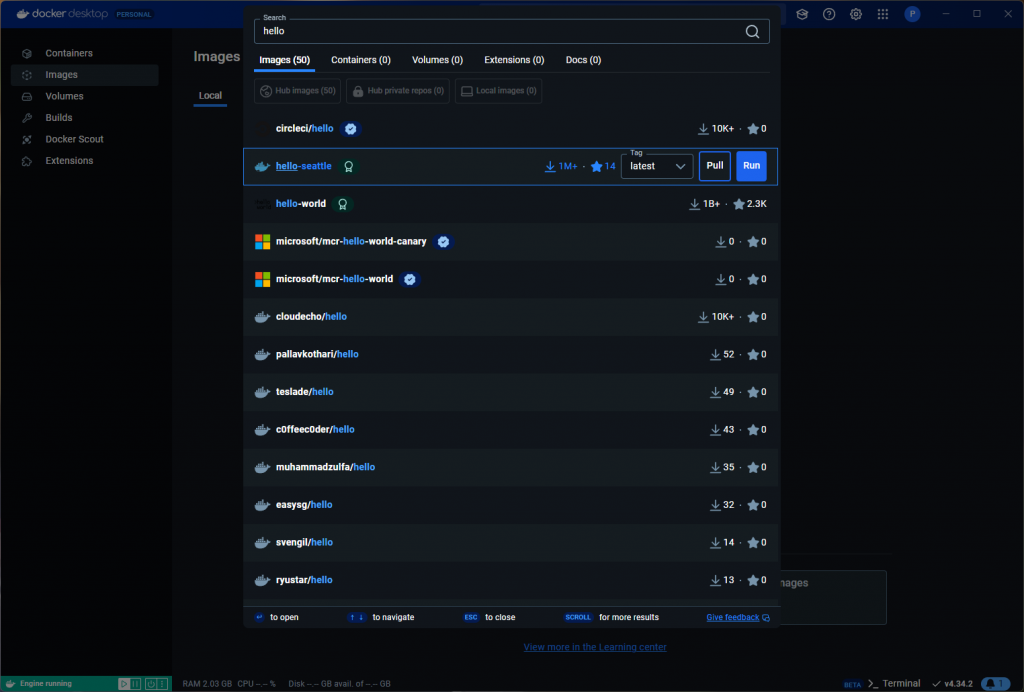Click the Volumes sidebar icon
Viewport: 1024px width, 692px height.
click(x=27, y=97)
